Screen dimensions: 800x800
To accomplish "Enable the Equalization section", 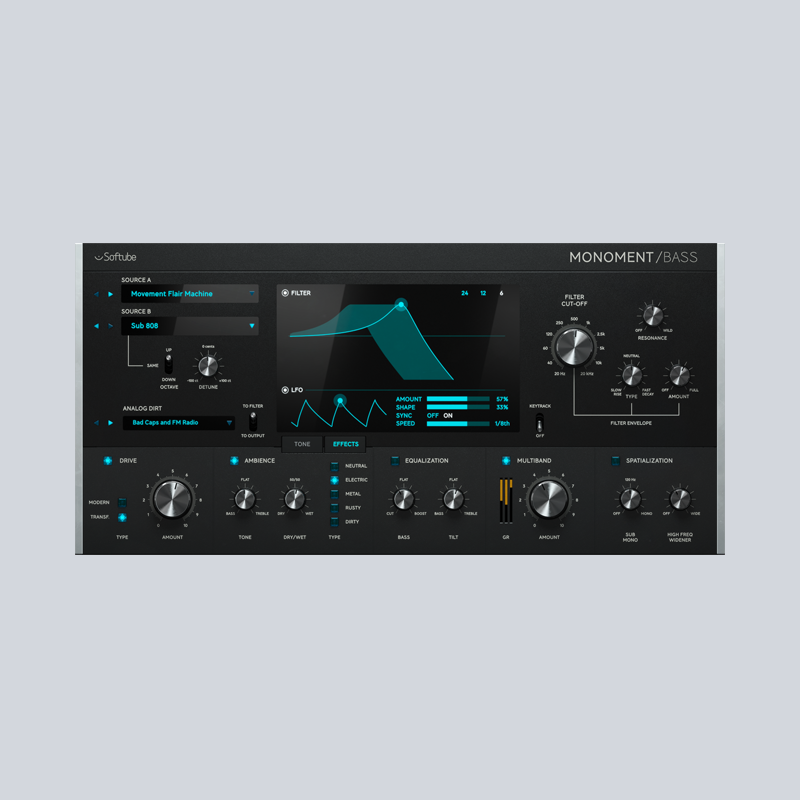I will (394, 461).
